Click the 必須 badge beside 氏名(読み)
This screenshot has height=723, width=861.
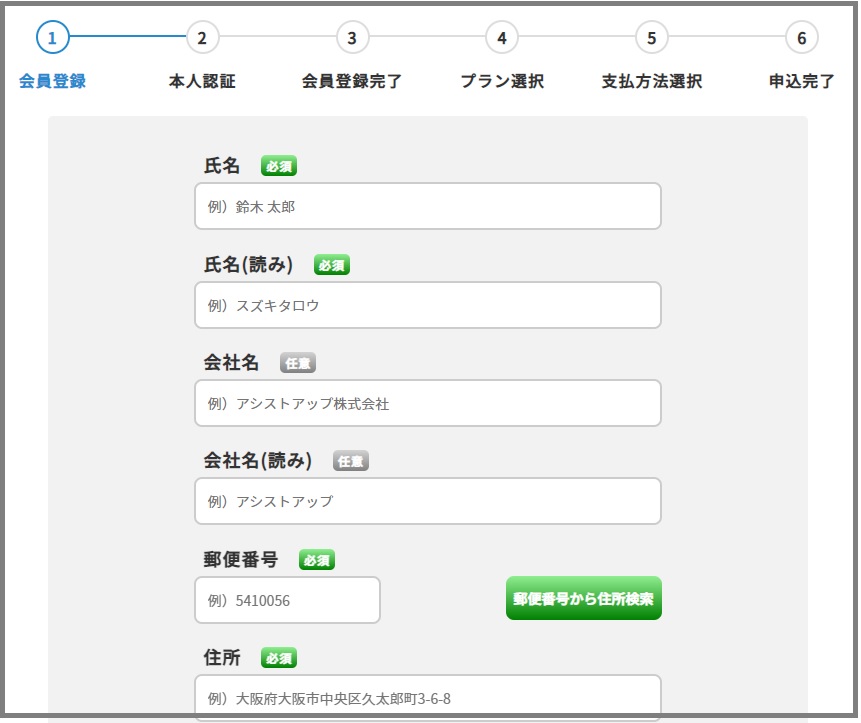332,265
